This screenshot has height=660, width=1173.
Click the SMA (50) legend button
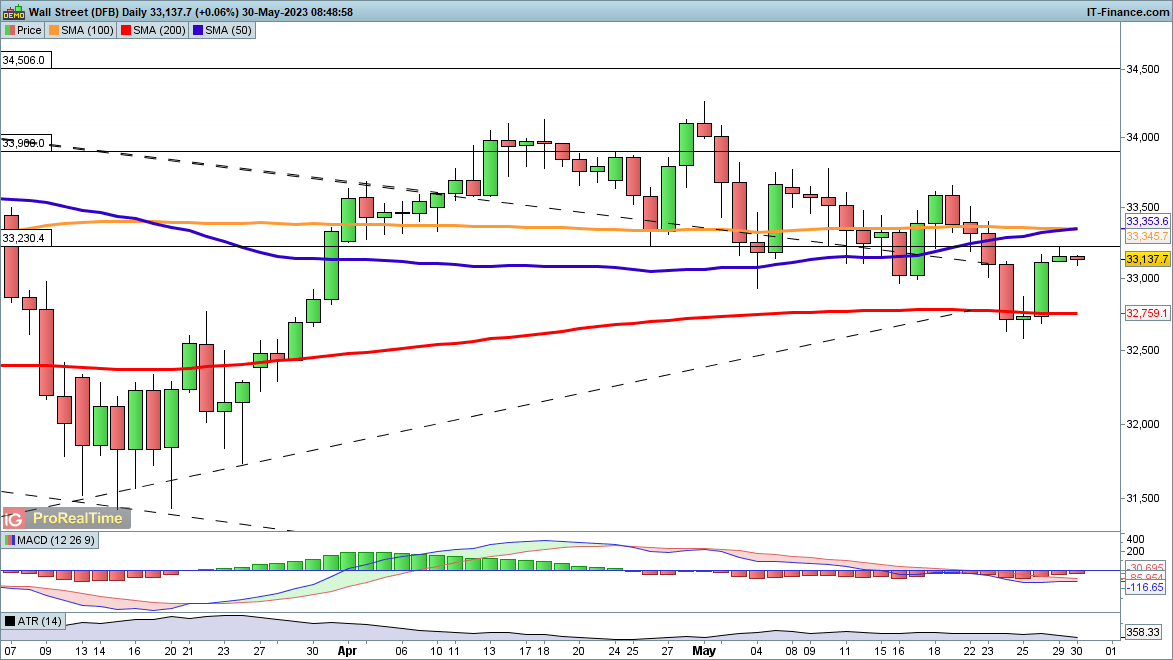click(222, 30)
